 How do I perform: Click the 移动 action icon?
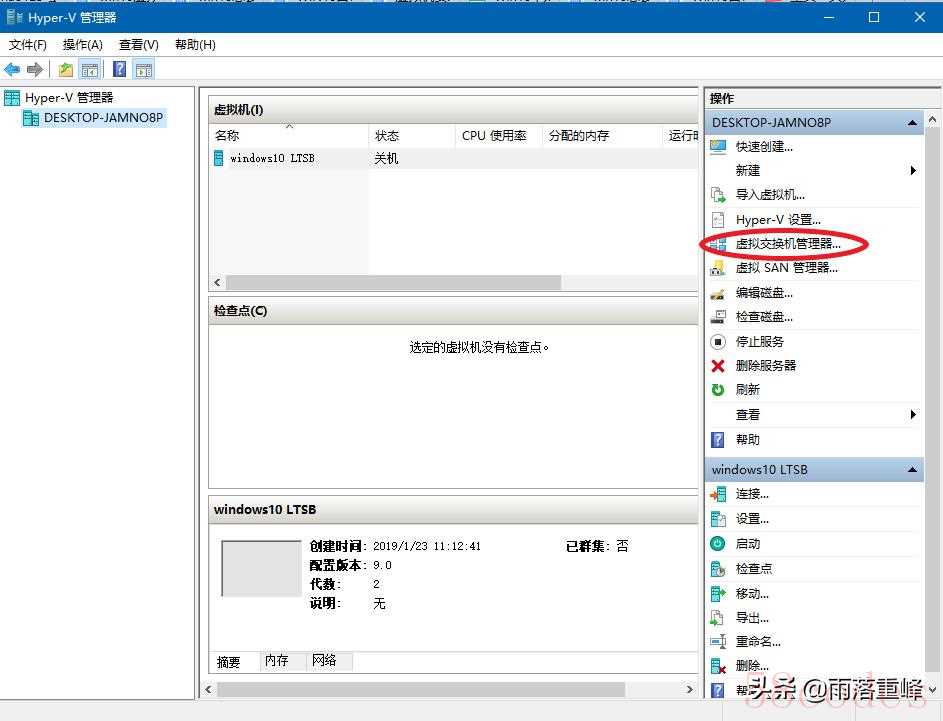click(x=718, y=594)
